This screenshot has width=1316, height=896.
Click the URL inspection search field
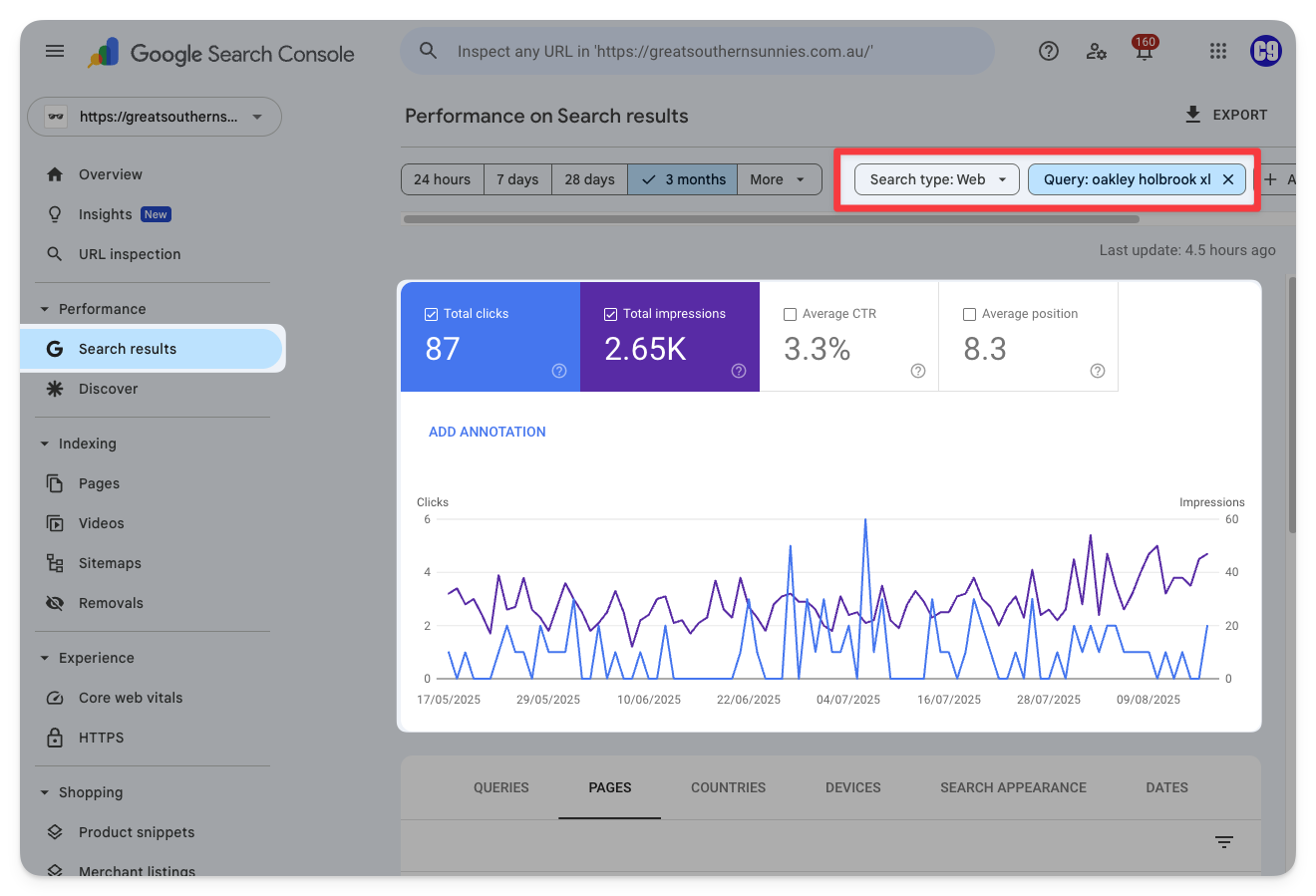698,51
